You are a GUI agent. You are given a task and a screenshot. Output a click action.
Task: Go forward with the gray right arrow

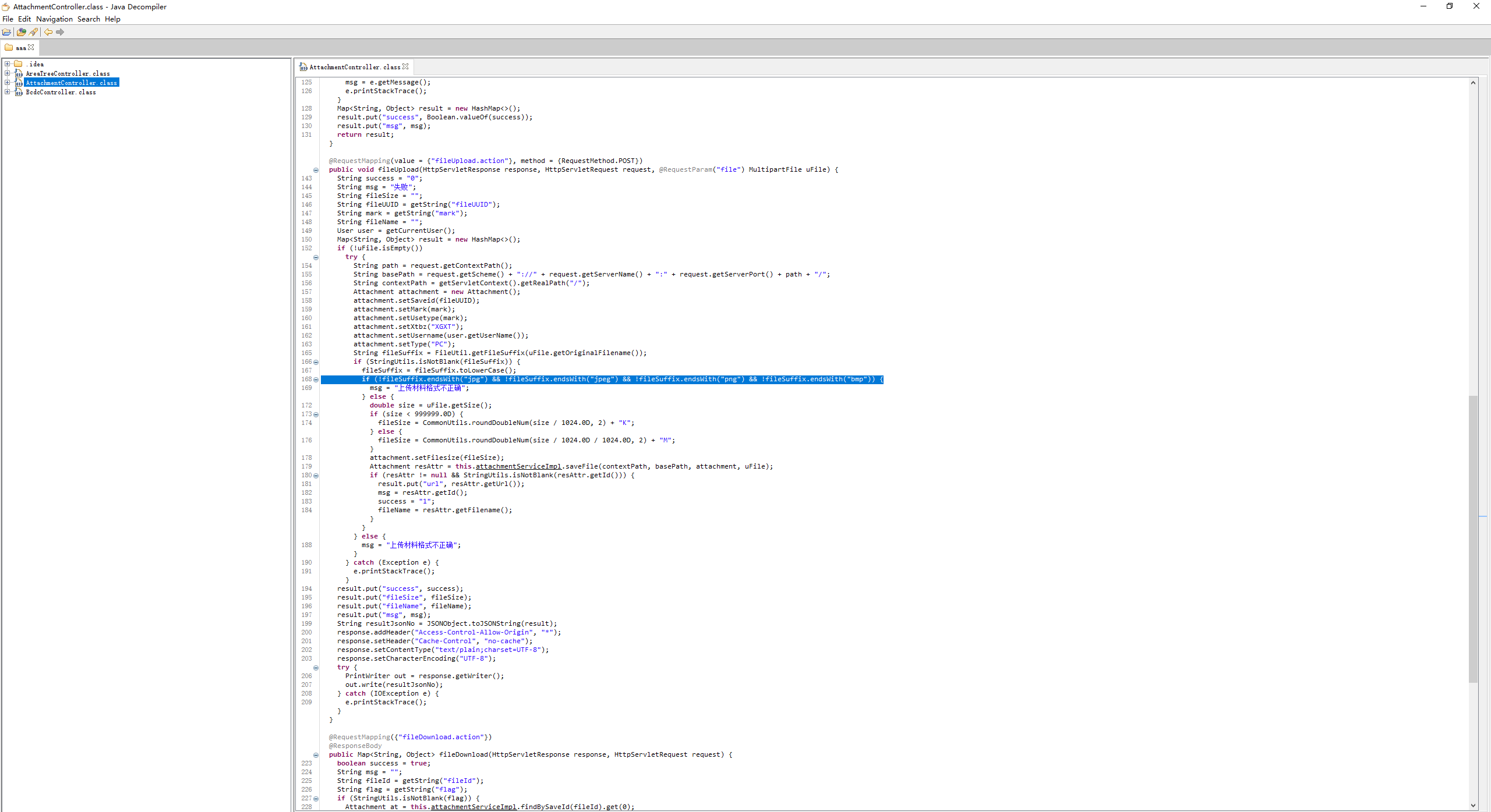pos(60,32)
